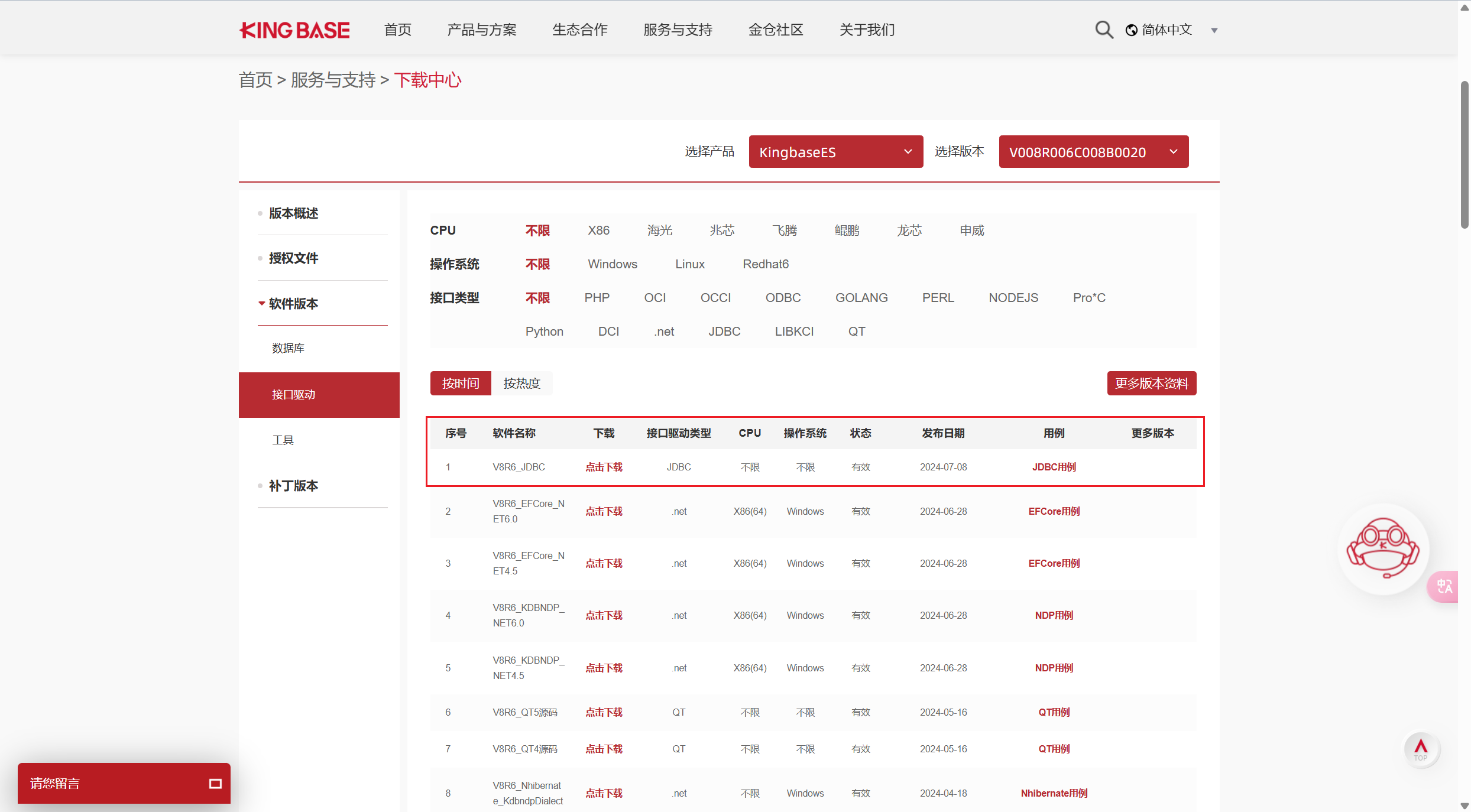The height and width of the screenshot is (812, 1471).
Task: Open EFCore用例 for V8R6_EFCore_NET4.5
Action: [1054, 563]
